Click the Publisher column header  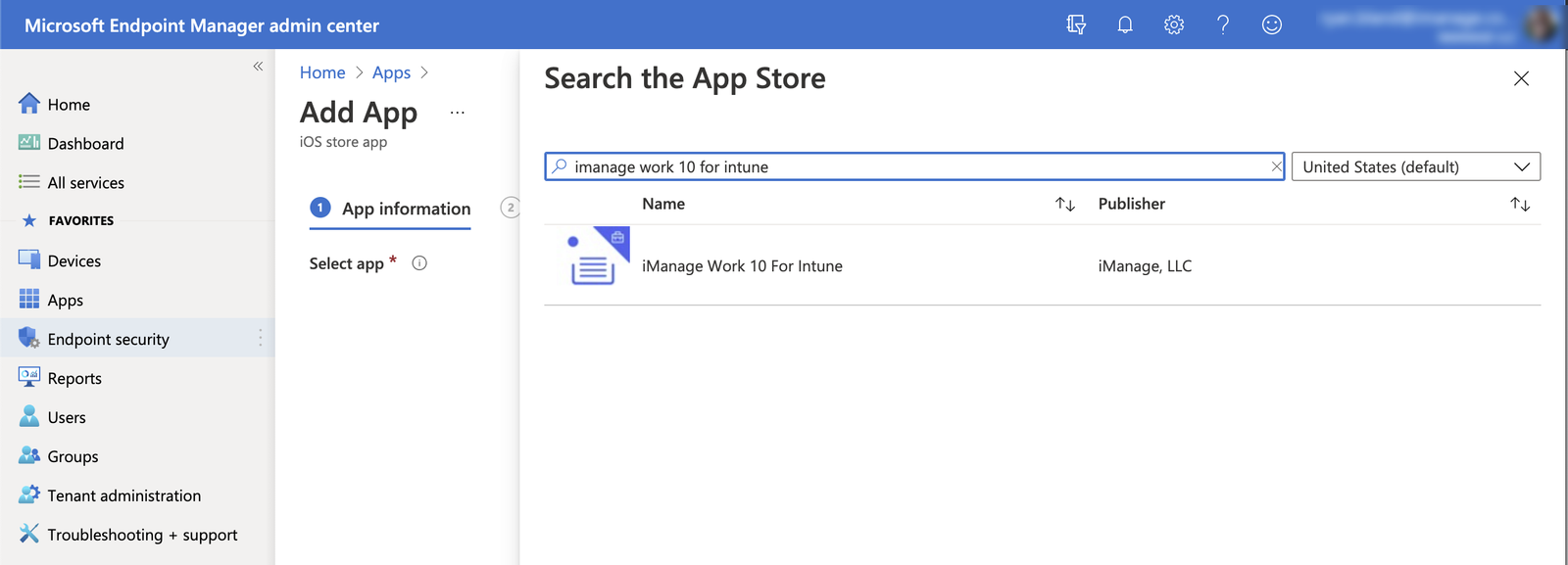click(1132, 204)
